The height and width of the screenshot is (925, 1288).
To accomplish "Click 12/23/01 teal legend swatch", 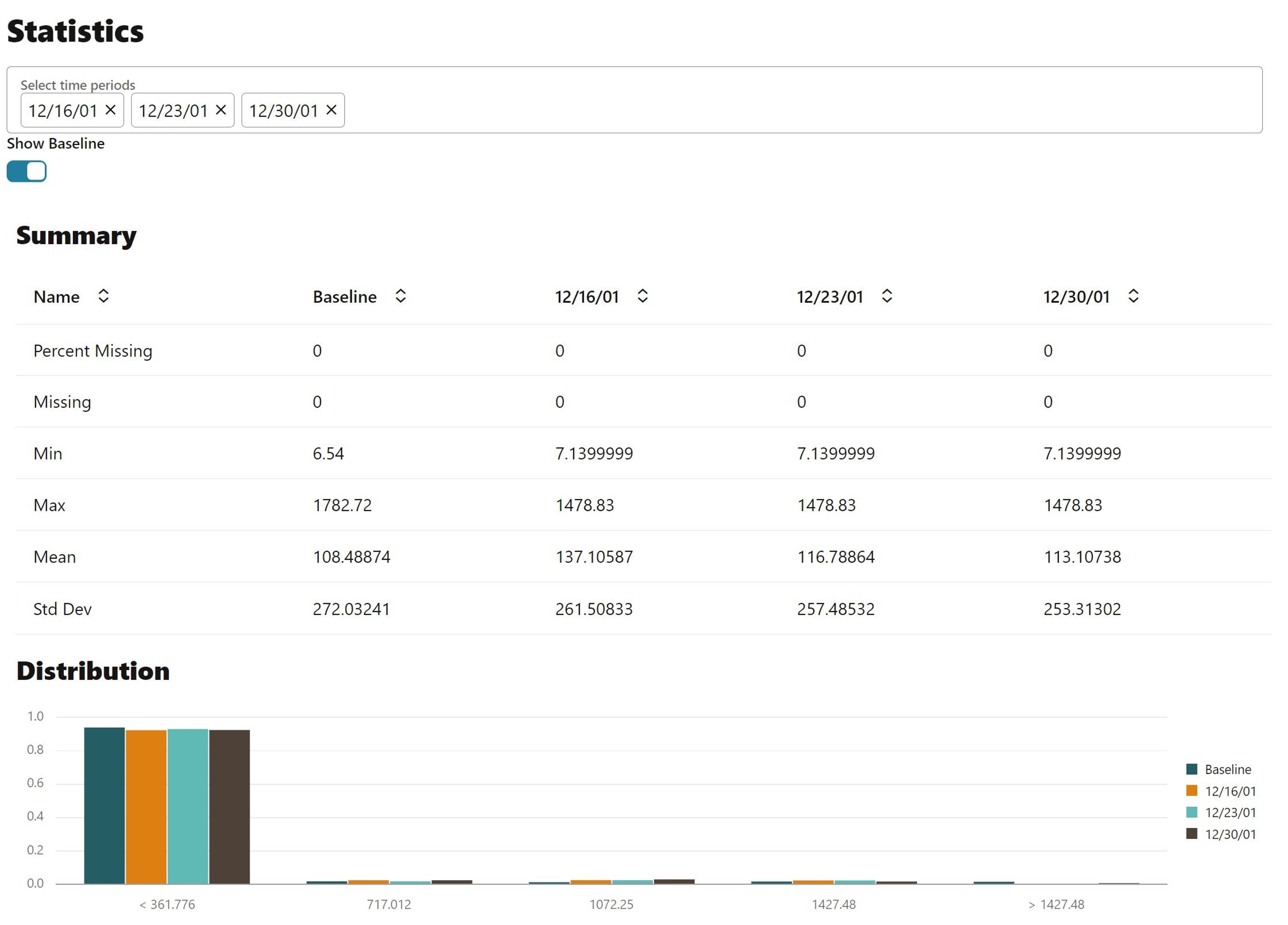I will (x=1191, y=813).
